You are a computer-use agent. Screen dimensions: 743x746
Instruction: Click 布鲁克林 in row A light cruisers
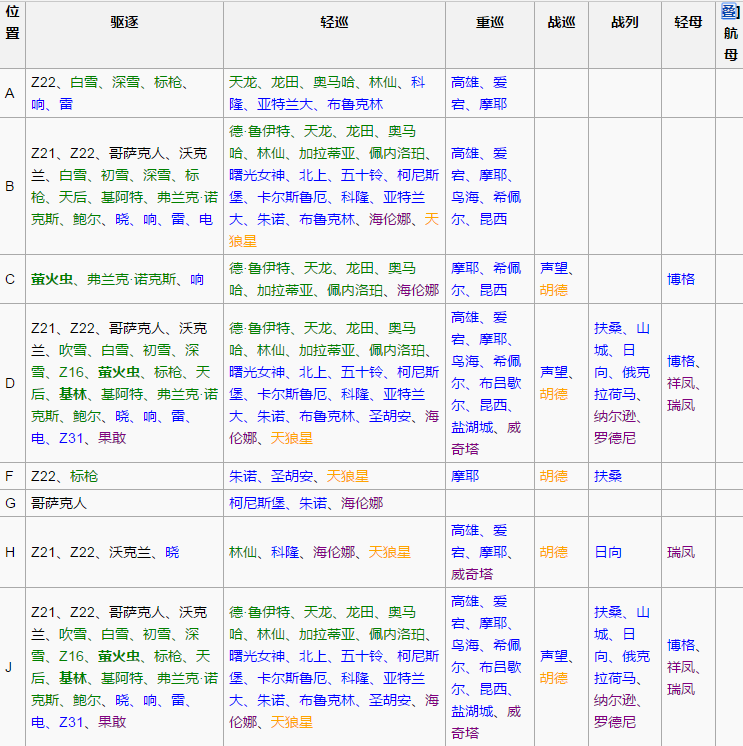(x=355, y=104)
